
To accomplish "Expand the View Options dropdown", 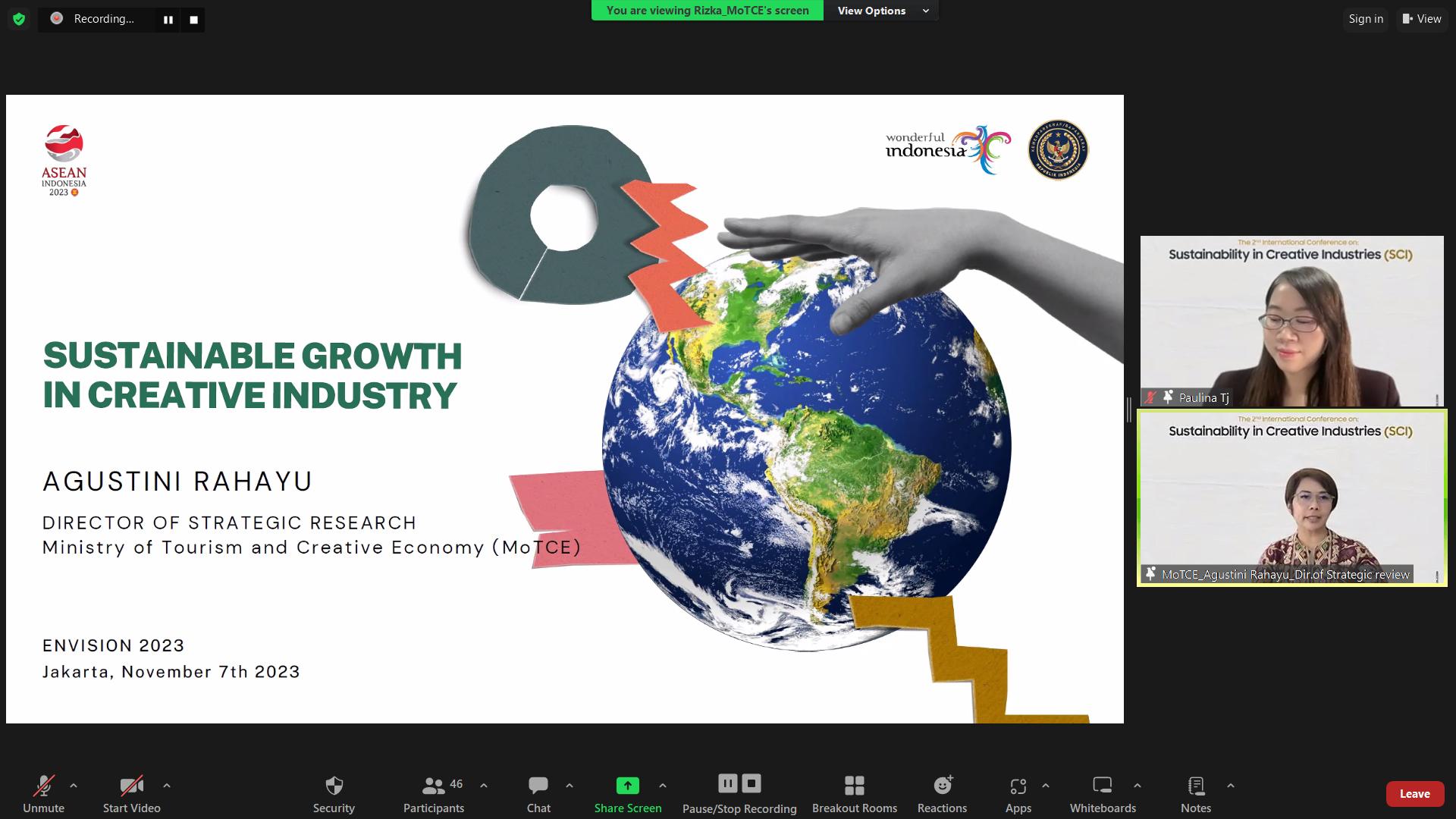I will coord(881,11).
